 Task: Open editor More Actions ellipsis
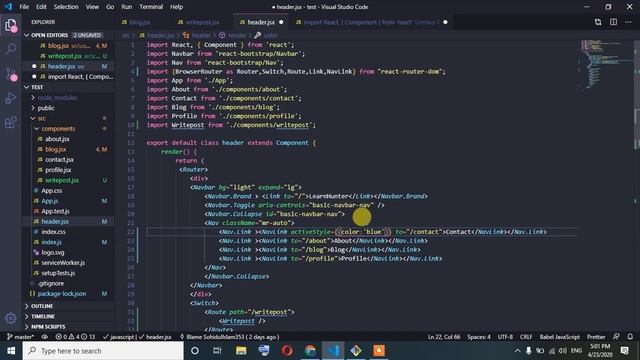click(x=628, y=22)
